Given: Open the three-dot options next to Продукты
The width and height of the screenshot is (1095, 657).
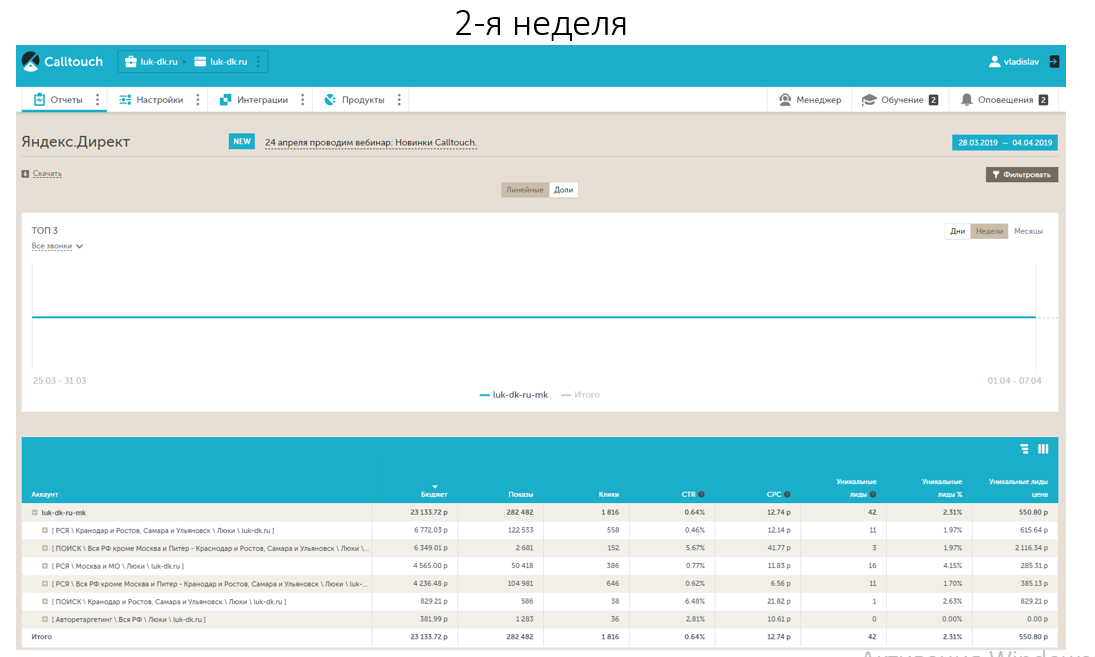Looking at the screenshot, I should [x=399, y=100].
